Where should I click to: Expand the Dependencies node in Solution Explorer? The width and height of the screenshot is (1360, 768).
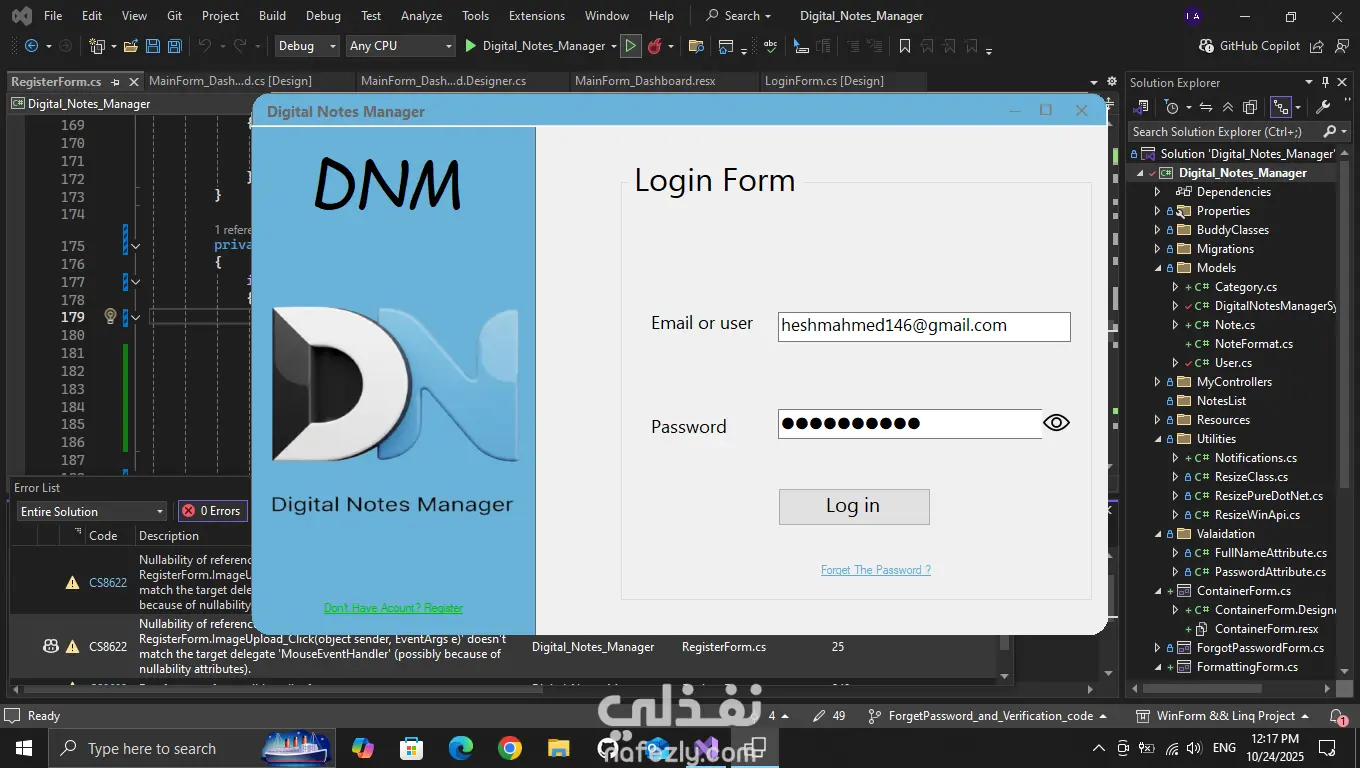pos(1158,192)
